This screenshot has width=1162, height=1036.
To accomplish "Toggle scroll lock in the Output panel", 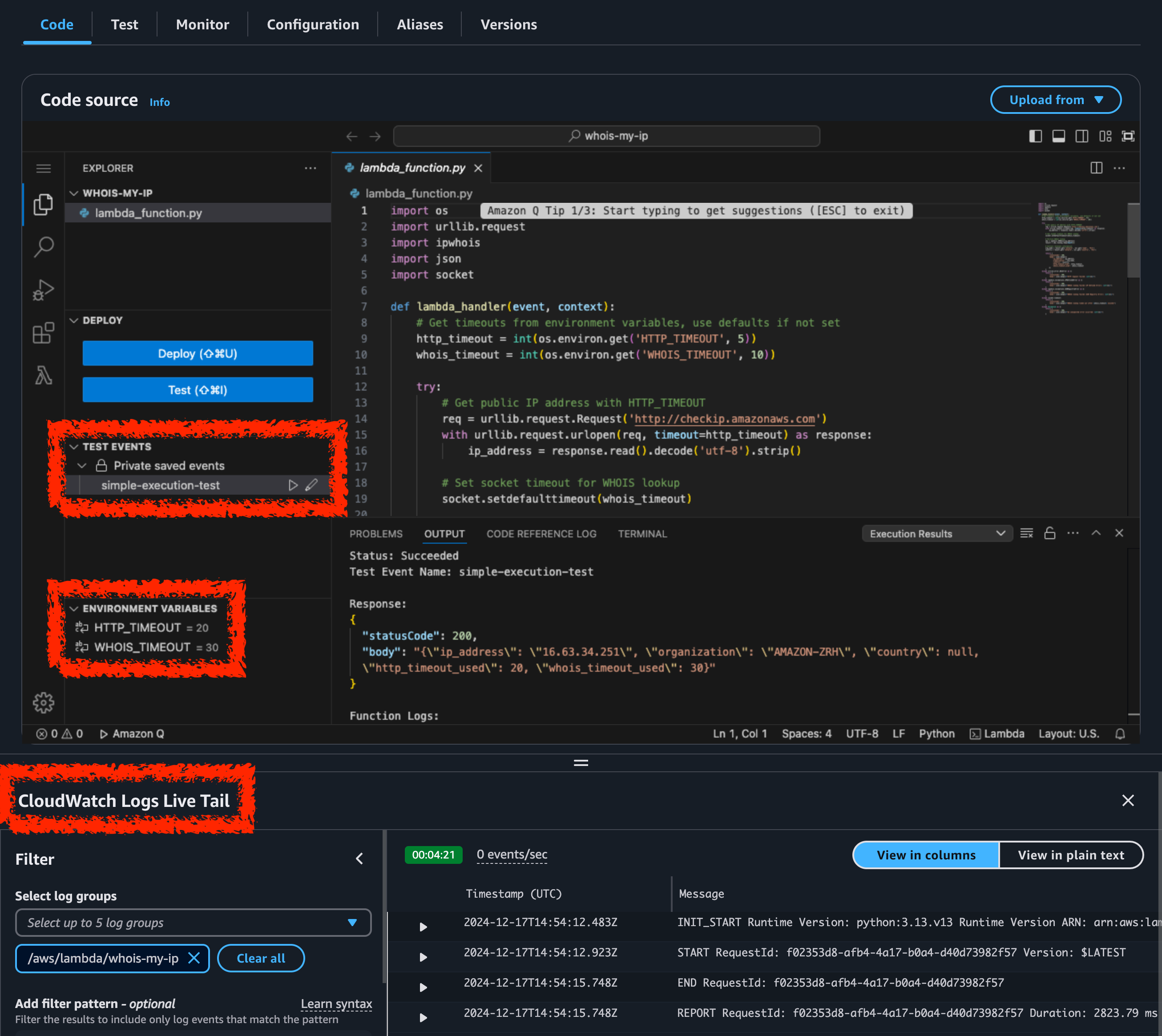I will pyautogui.click(x=1050, y=533).
